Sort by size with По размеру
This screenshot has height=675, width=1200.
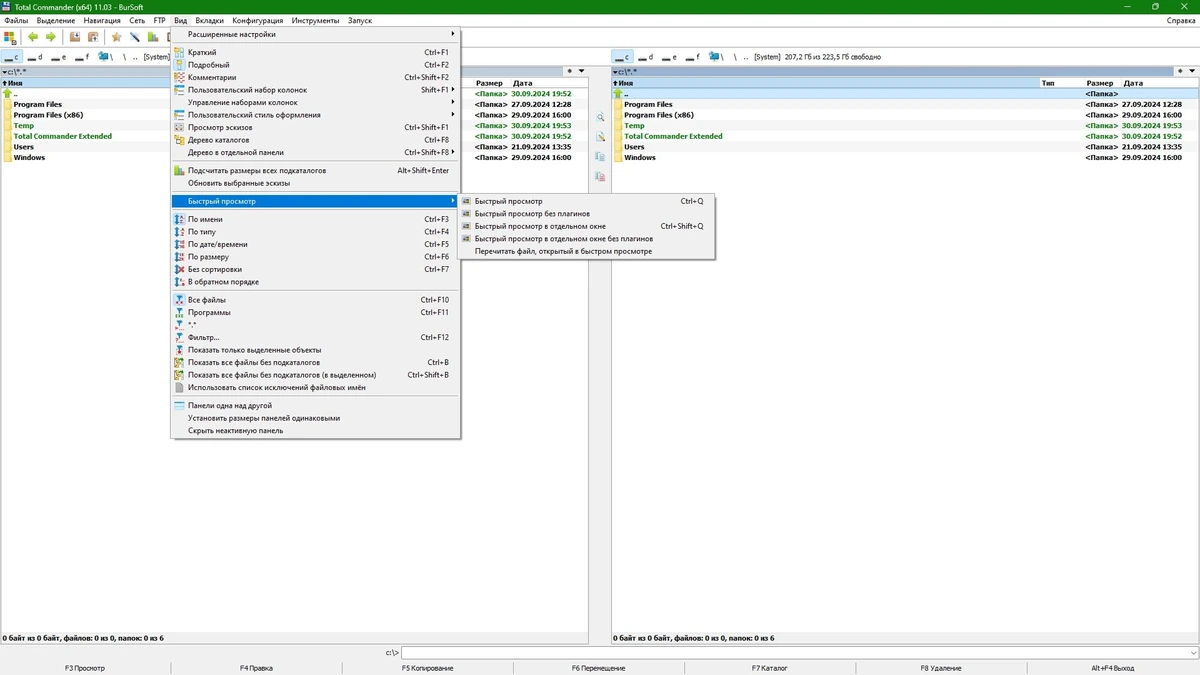[x=315, y=257]
